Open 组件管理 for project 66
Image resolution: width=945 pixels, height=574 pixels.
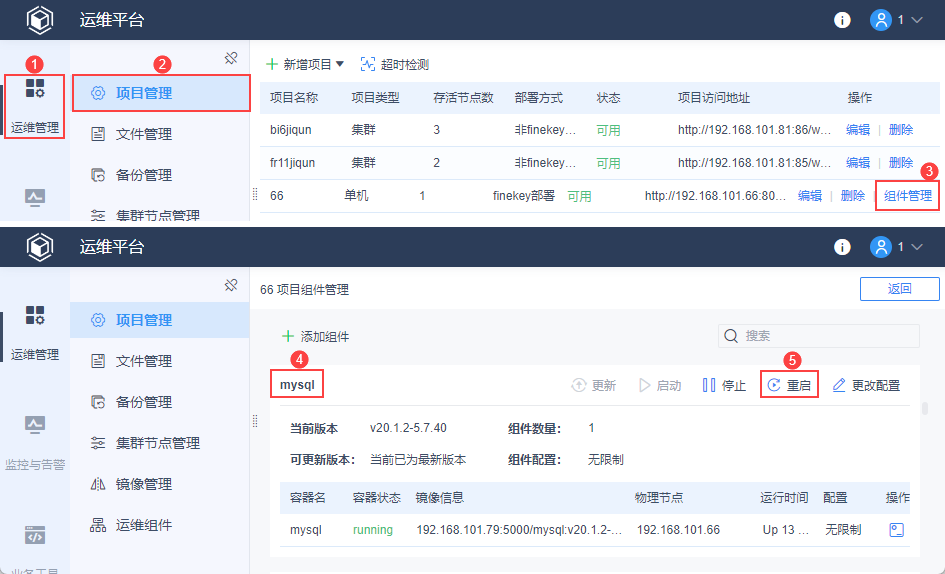pos(908,195)
